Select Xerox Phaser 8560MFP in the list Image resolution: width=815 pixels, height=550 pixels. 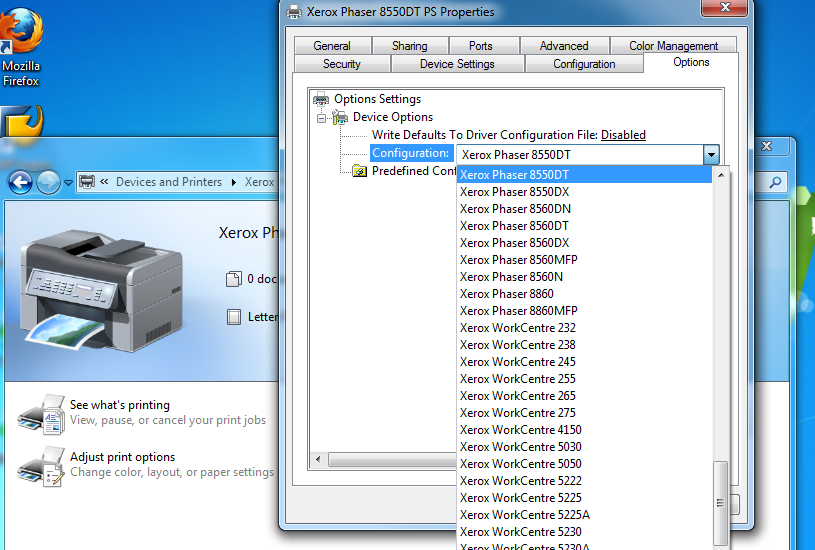(x=584, y=260)
